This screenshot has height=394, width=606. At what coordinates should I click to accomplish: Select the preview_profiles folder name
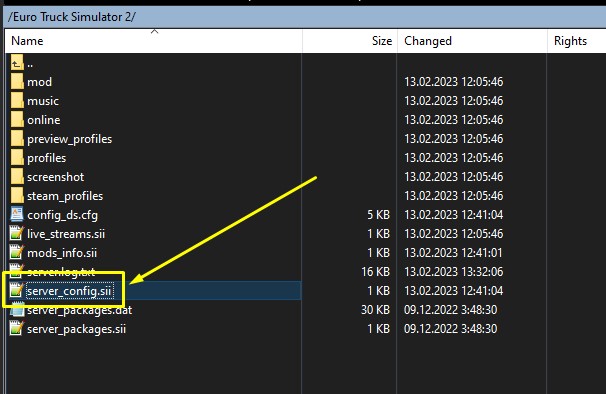[x=70, y=139]
